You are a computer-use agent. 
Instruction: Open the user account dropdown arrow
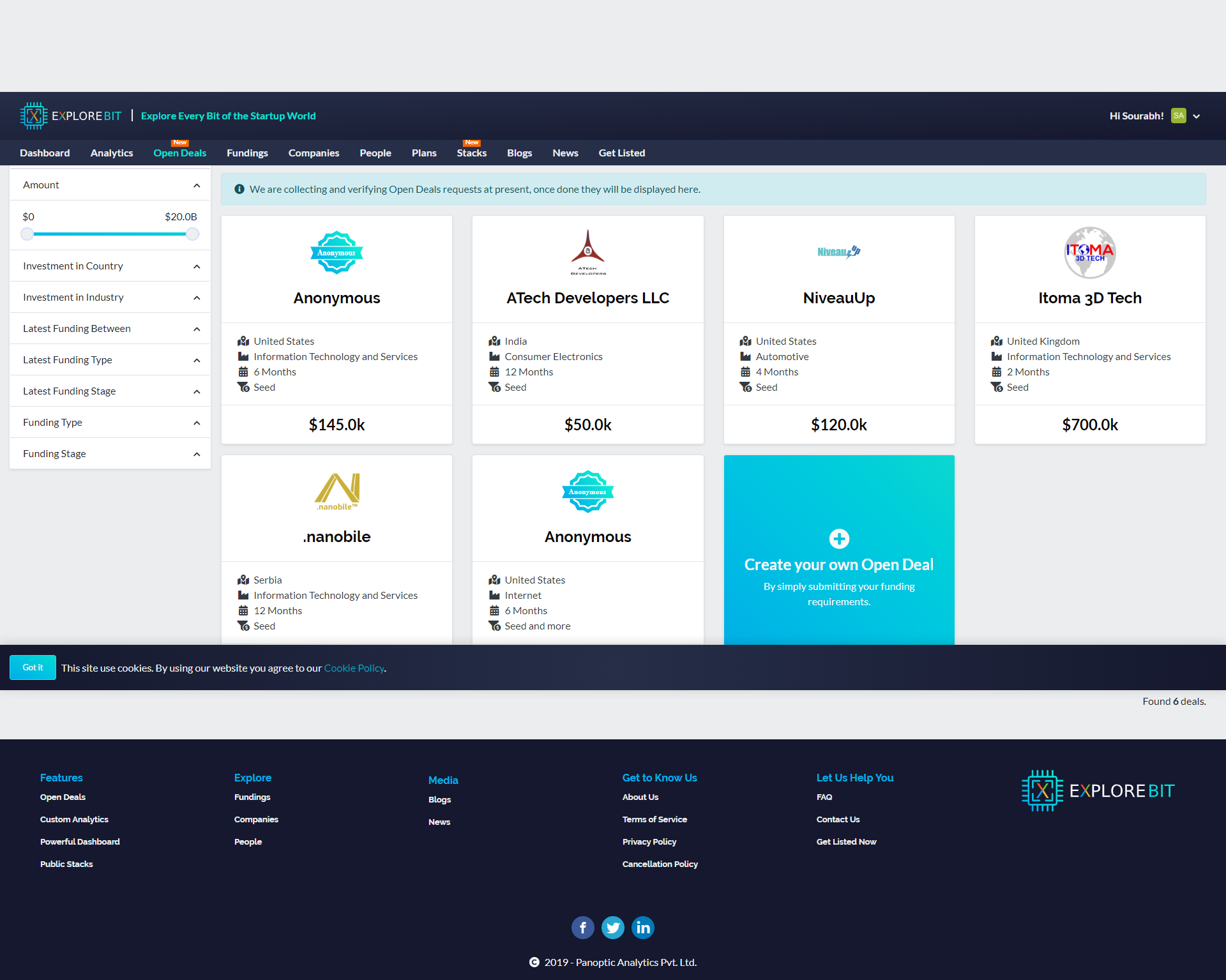click(x=1197, y=116)
